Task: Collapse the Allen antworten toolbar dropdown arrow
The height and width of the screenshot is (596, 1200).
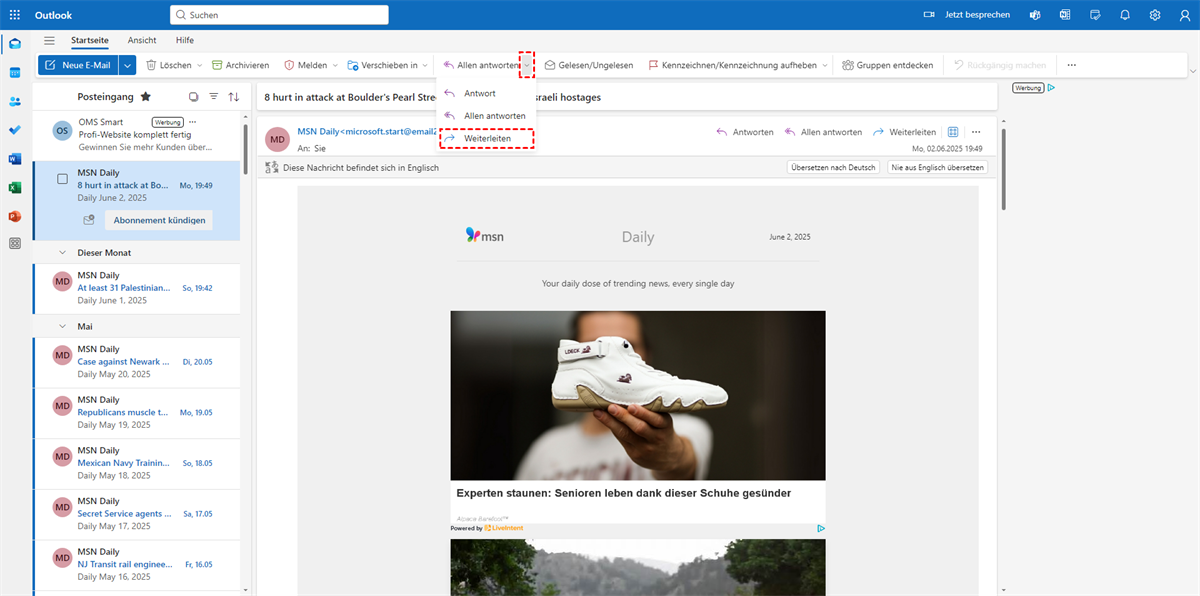Action: (527, 65)
